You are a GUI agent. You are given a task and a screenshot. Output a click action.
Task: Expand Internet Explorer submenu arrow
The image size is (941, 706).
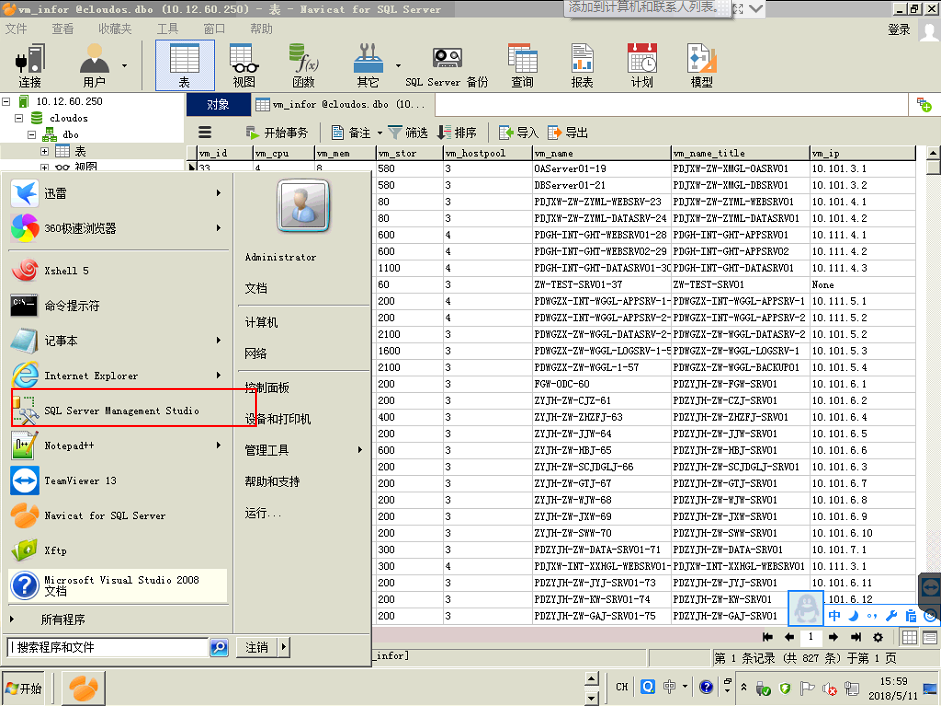click(218, 375)
